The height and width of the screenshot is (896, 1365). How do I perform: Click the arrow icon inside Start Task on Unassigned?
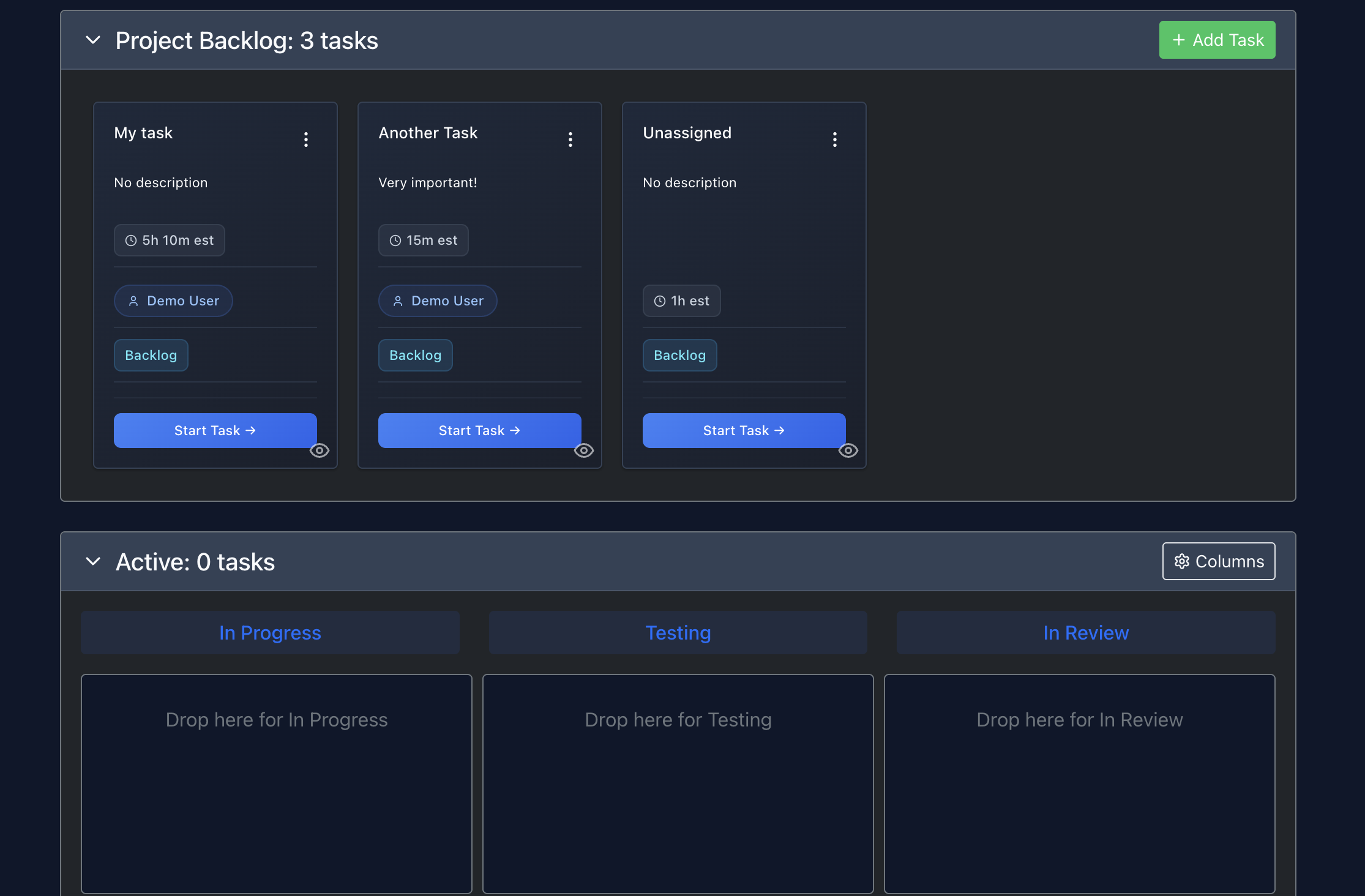[x=779, y=430]
